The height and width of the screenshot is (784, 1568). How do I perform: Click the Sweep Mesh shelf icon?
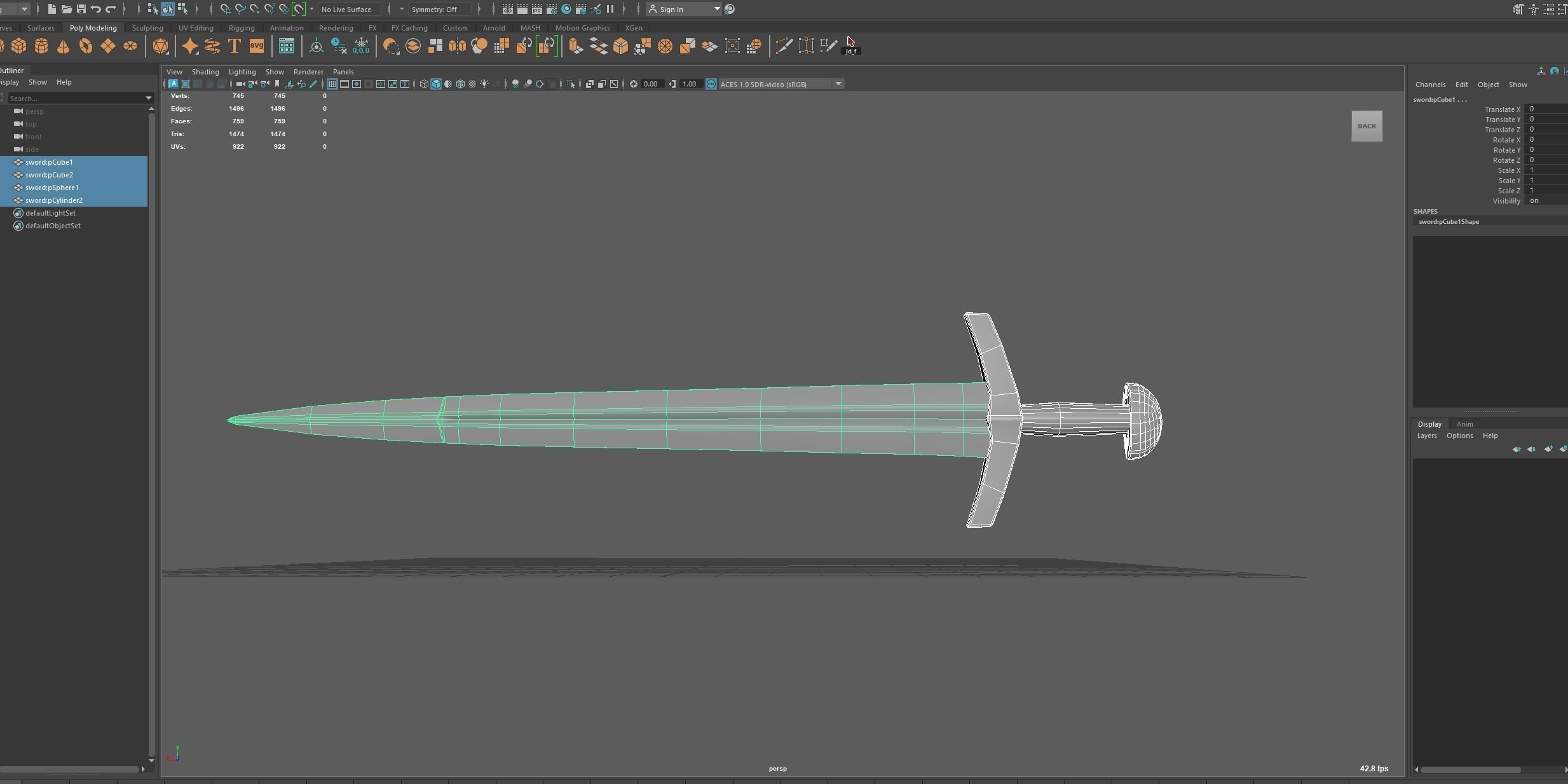pos(212,46)
